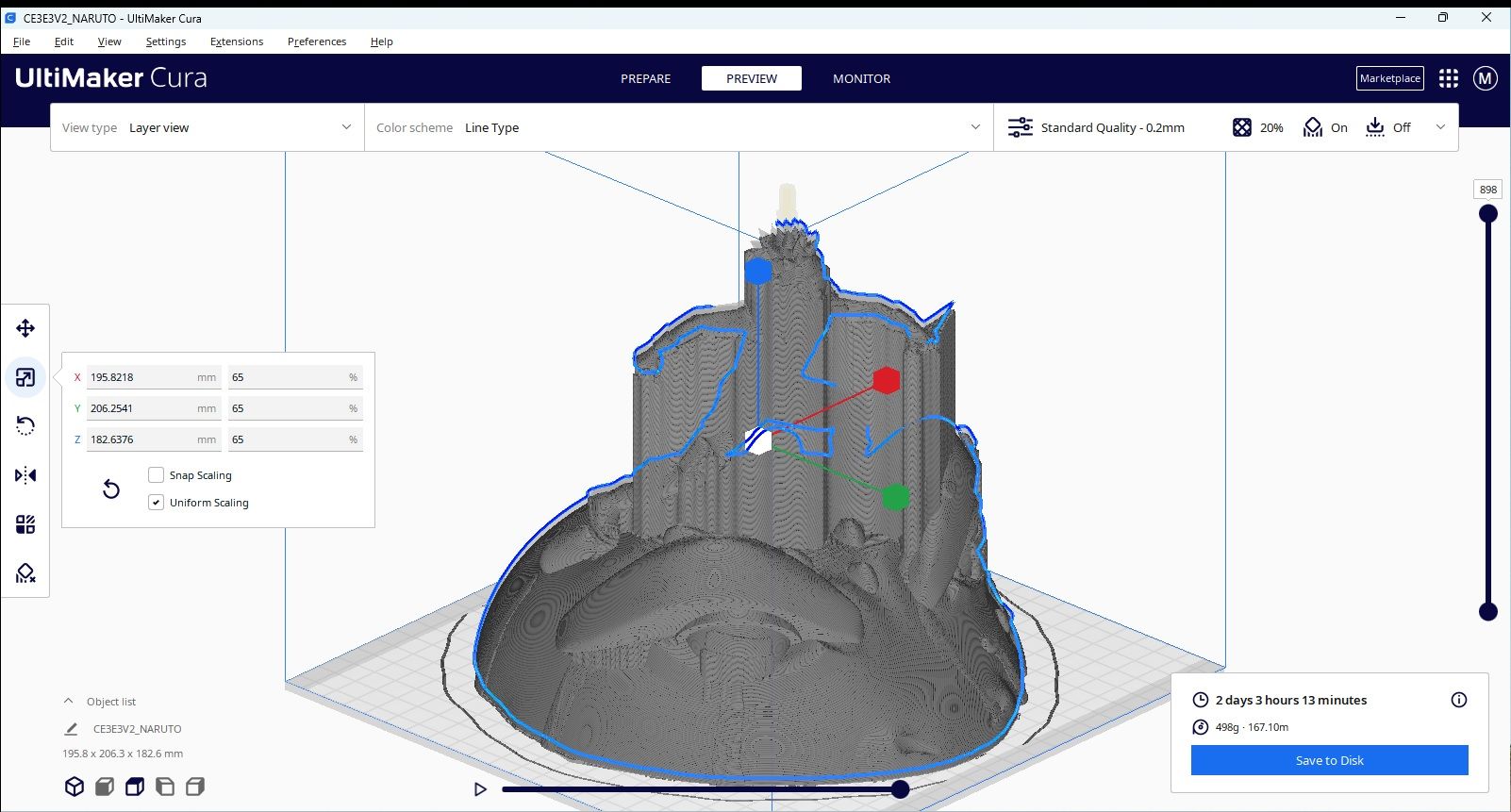1511x812 pixels.
Task: Open the Help menu
Action: 382,41
